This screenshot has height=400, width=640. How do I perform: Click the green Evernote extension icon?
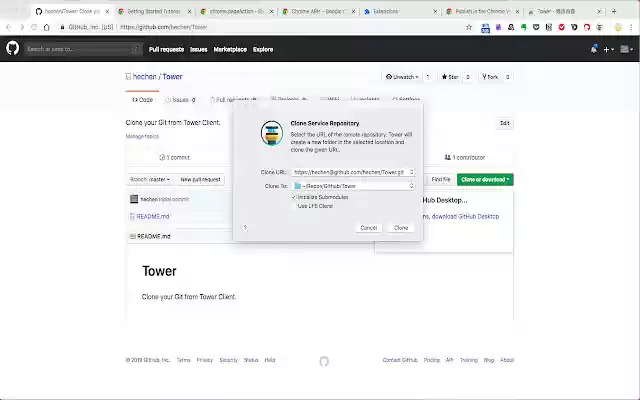524,27
